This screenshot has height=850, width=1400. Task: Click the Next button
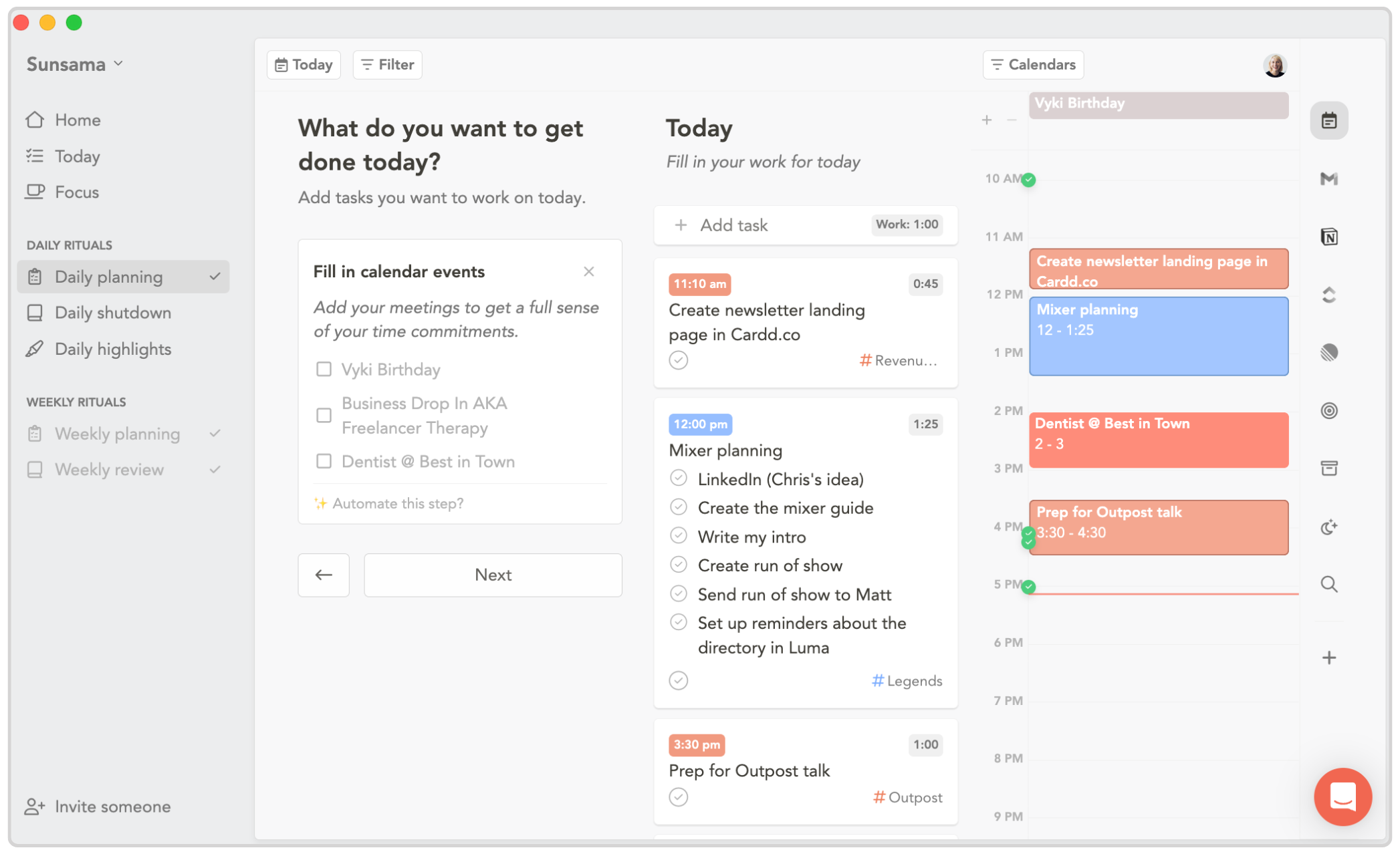[x=493, y=575]
